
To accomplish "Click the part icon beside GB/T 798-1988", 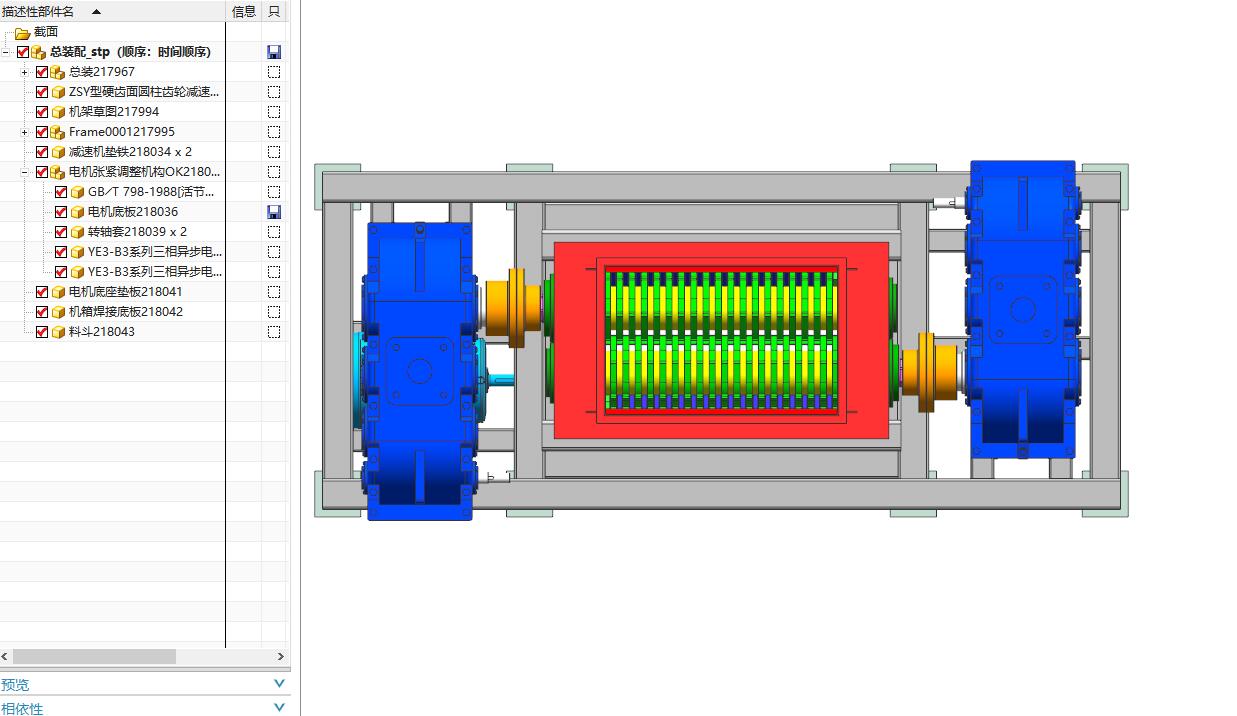I will click(x=77, y=192).
